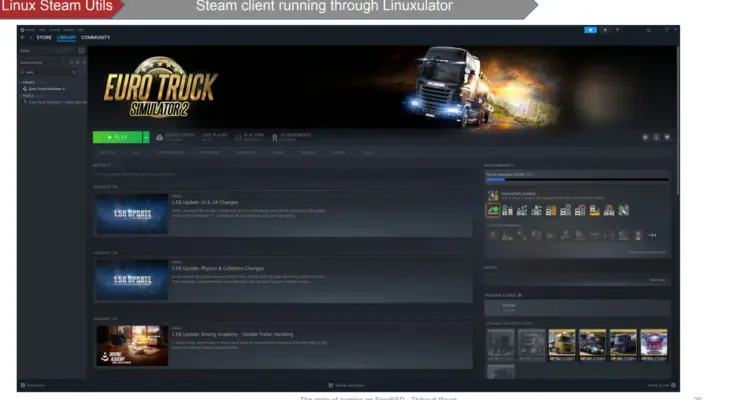Click the favorite heart icon

pos(666,137)
